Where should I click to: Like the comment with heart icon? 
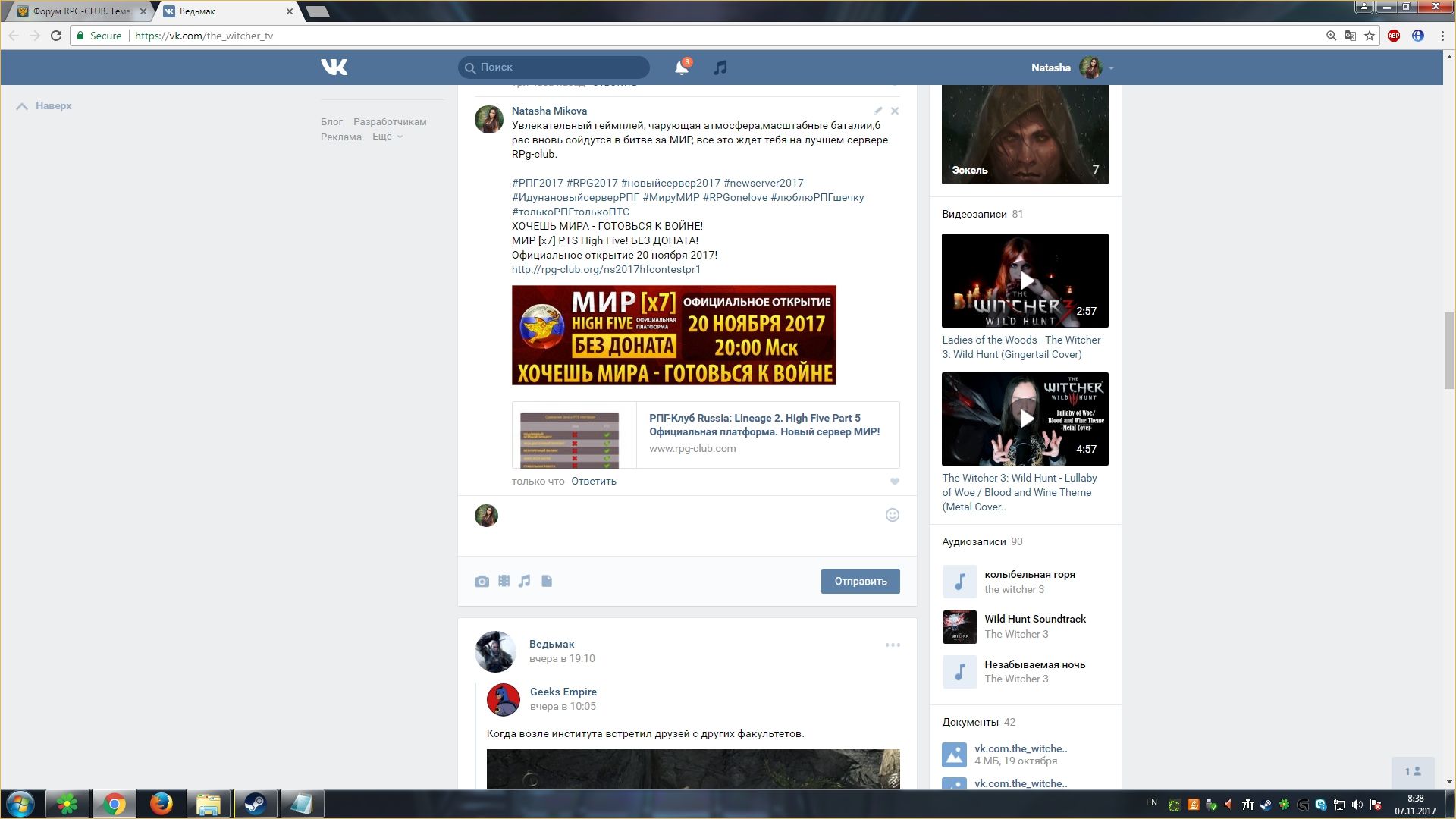coord(894,482)
